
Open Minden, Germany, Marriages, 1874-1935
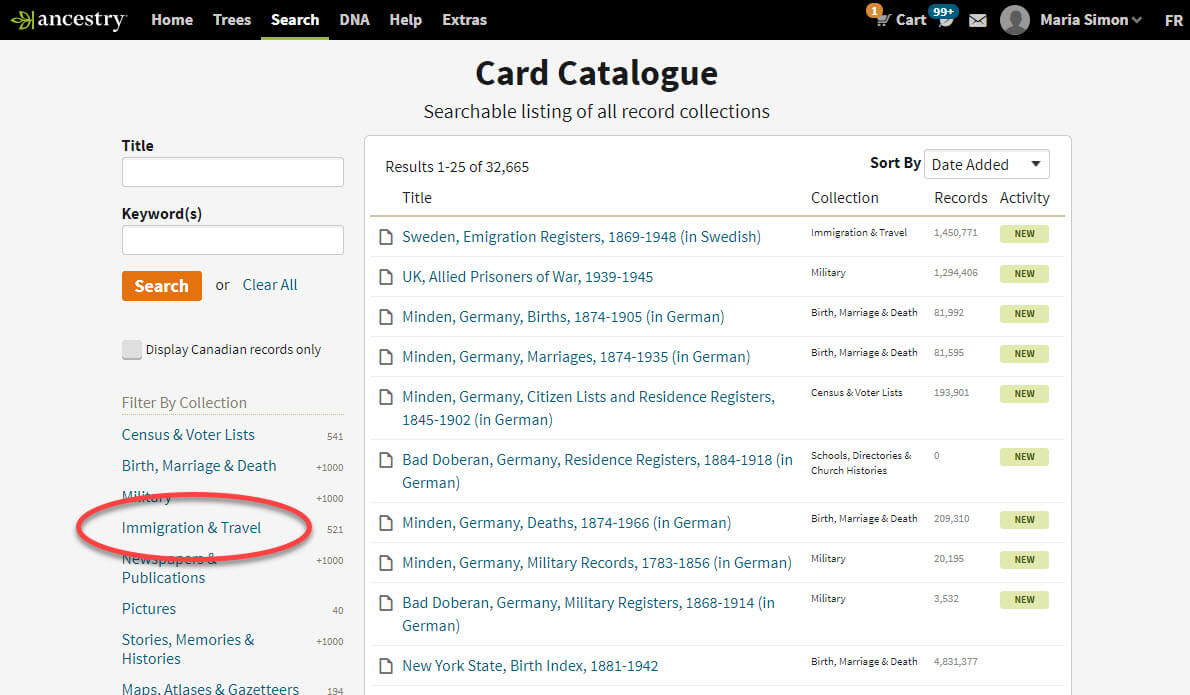pos(576,357)
